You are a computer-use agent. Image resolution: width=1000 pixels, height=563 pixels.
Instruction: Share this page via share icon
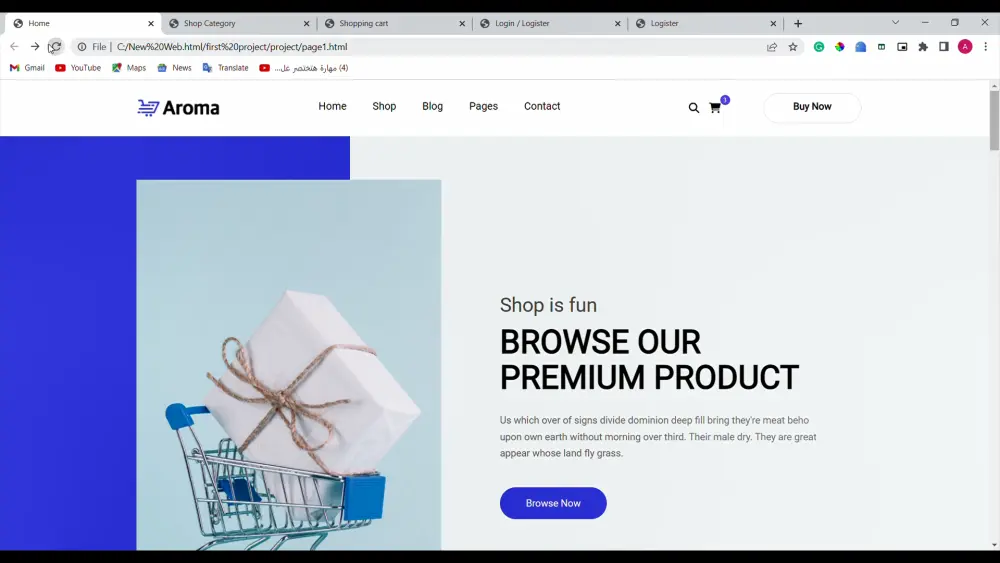pos(772,47)
